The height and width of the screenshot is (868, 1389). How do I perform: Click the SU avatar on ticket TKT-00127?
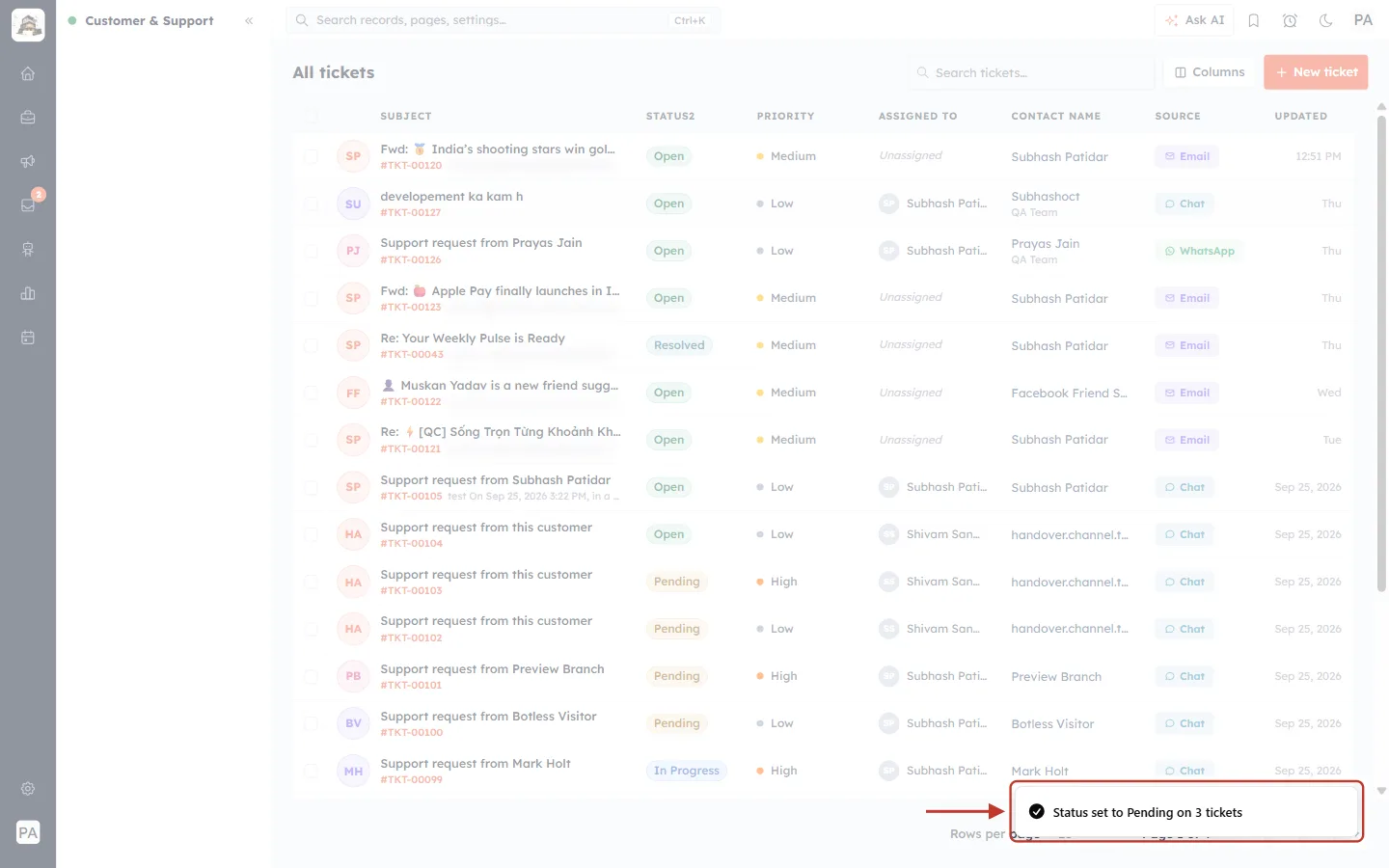(x=353, y=203)
